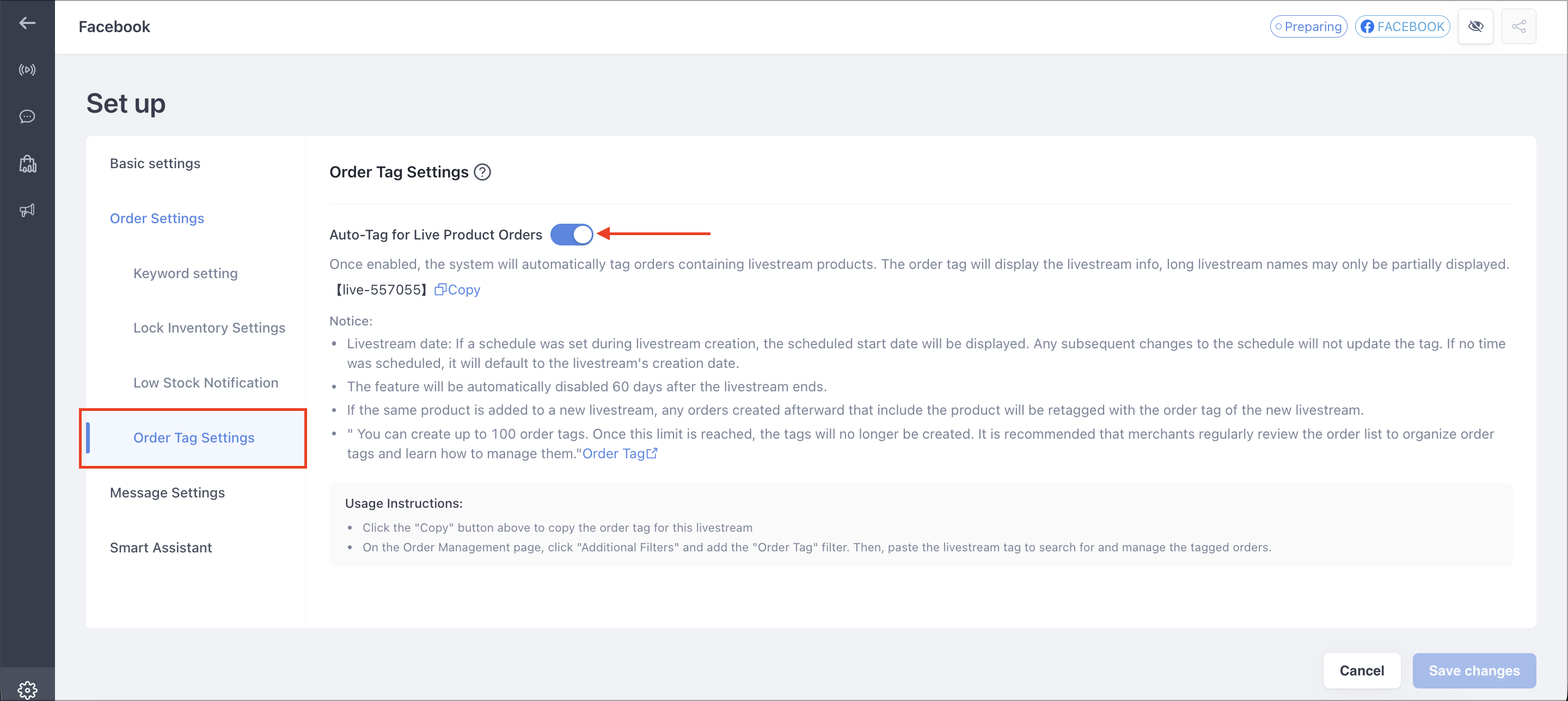The width and height of the screenshot is (1568, 701).
Task: Click the Usage Instructions heading
Action: pos(404,503)
